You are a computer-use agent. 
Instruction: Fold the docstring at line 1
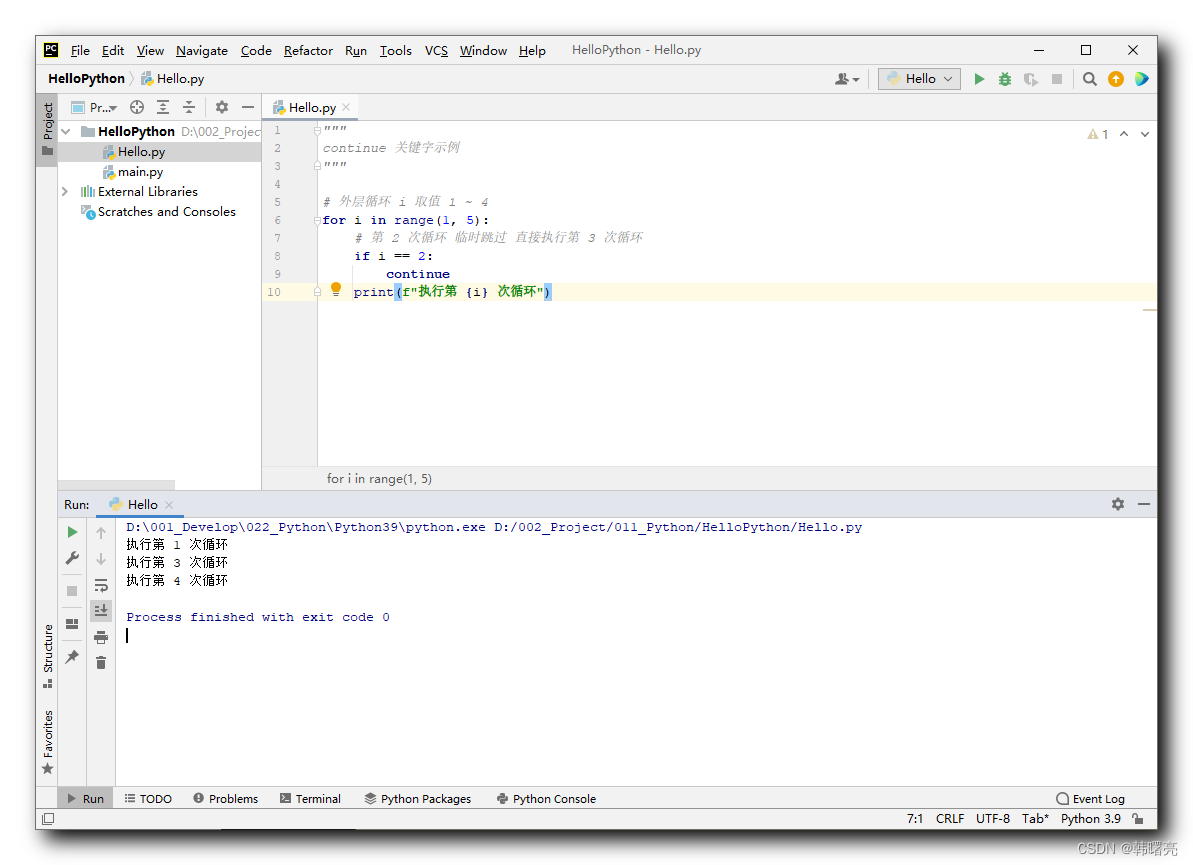coord(317,131)
